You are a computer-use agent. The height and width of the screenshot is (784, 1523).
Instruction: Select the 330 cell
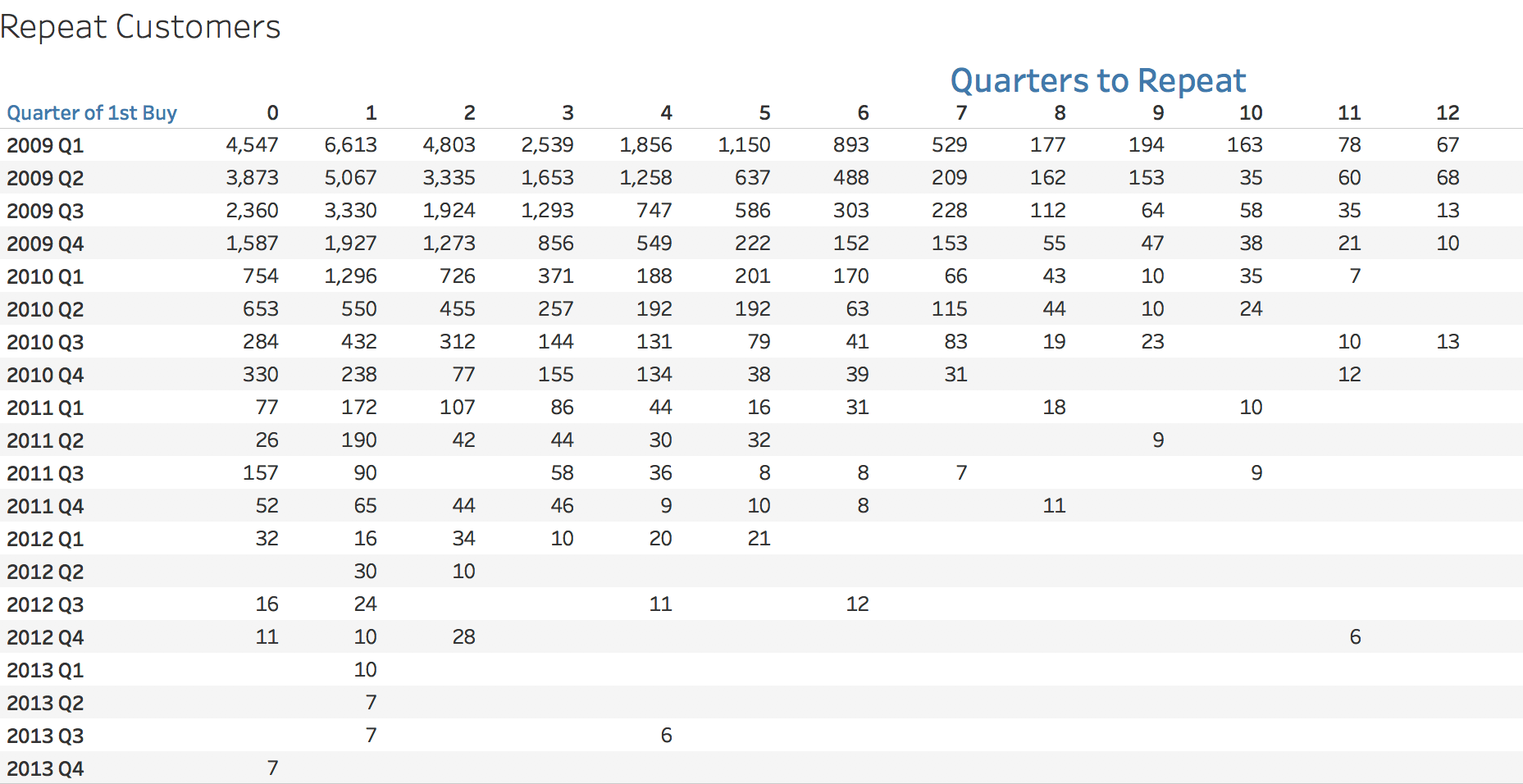click(261, 375)
